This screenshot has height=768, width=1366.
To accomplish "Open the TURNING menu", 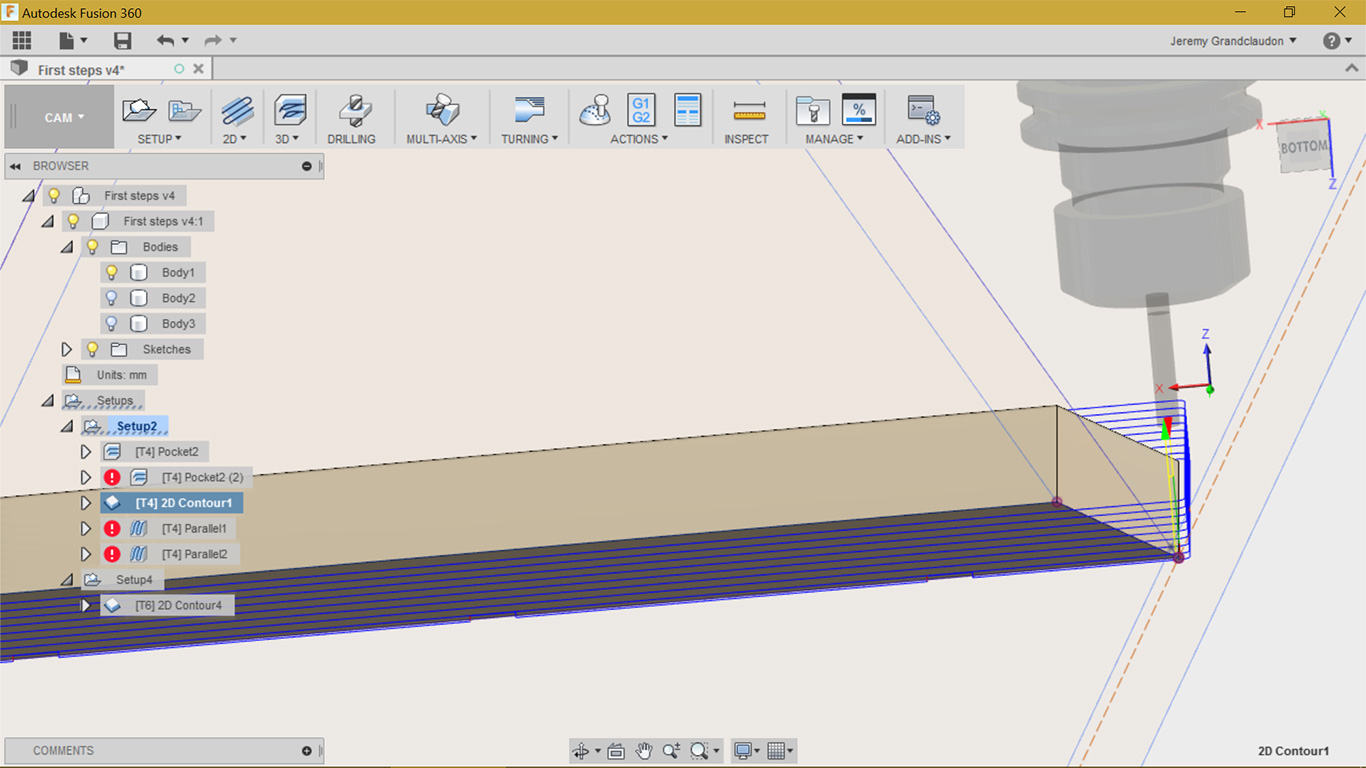I will pos(530,139).
